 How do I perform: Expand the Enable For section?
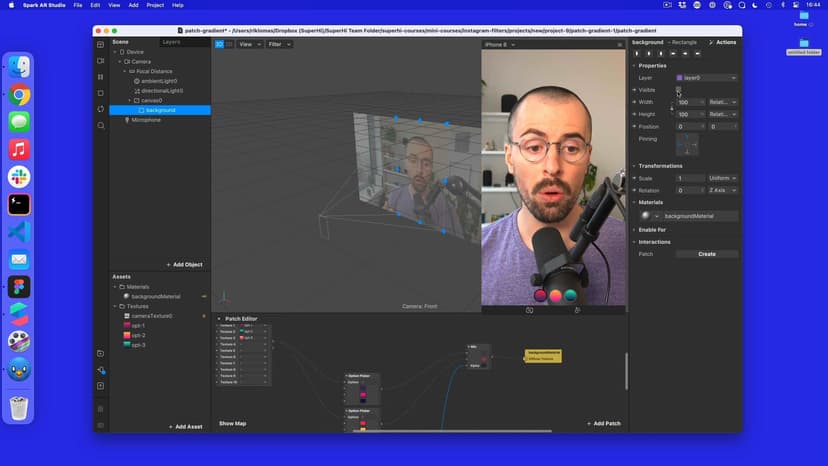[x=634, y=230]
